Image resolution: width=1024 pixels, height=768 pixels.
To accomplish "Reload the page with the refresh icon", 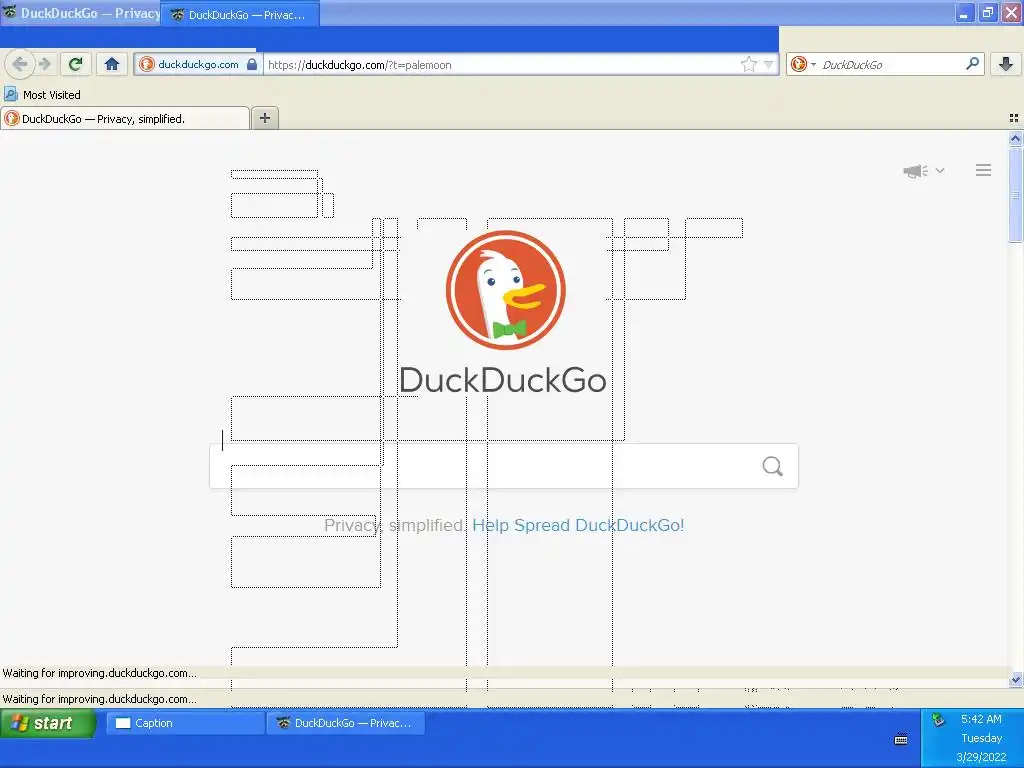I will (76, 64).
